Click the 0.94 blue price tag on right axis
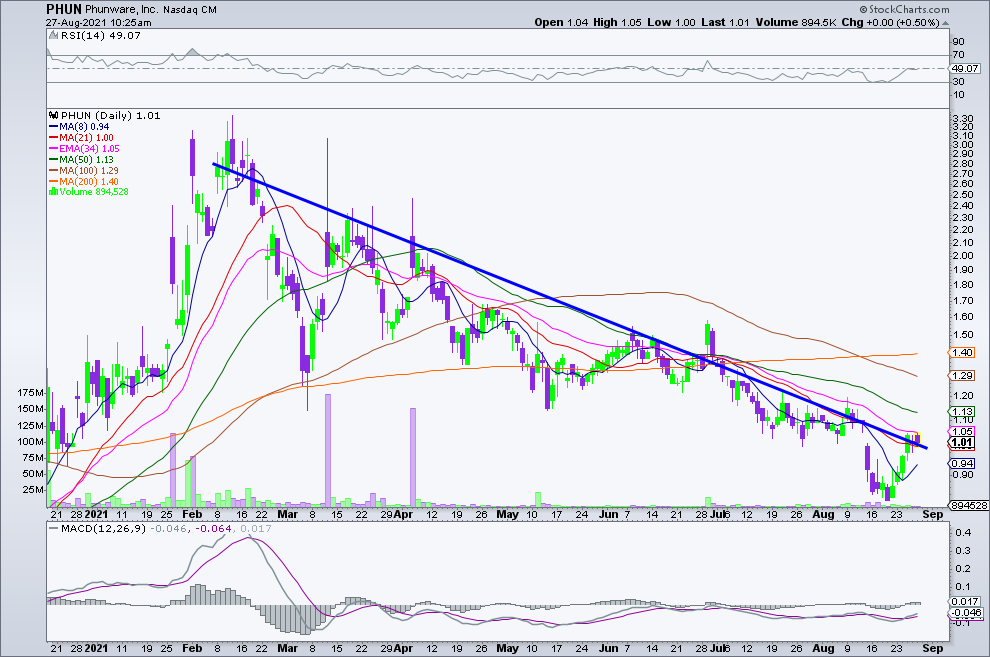The image size is (990, 657). click(x=962, y=464)
